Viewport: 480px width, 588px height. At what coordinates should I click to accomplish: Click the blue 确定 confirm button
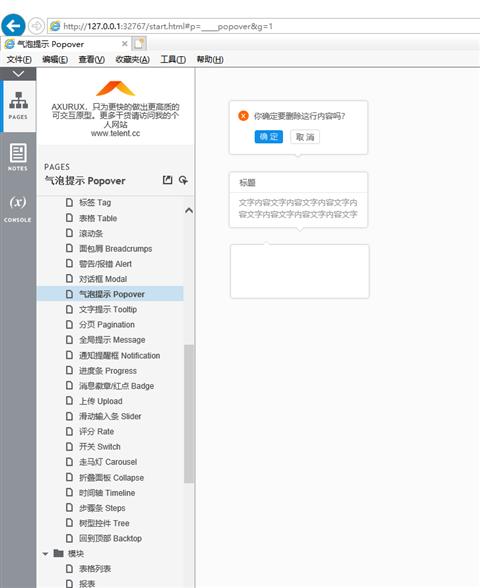tap(269, 137)
